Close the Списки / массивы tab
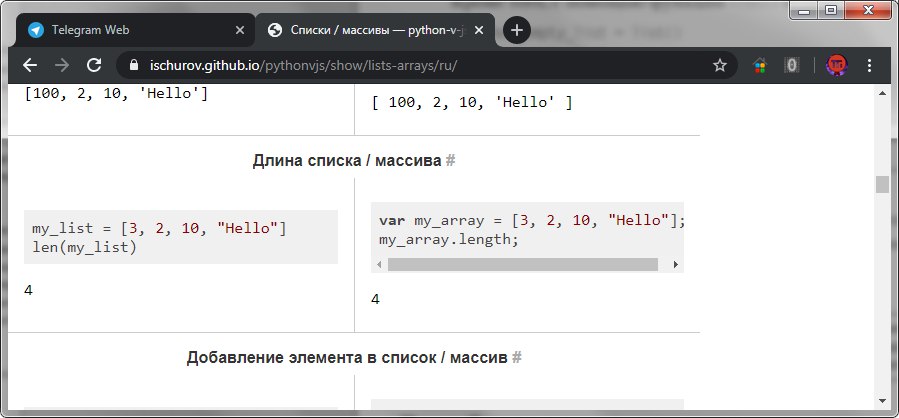 click(x=480, y=30)
